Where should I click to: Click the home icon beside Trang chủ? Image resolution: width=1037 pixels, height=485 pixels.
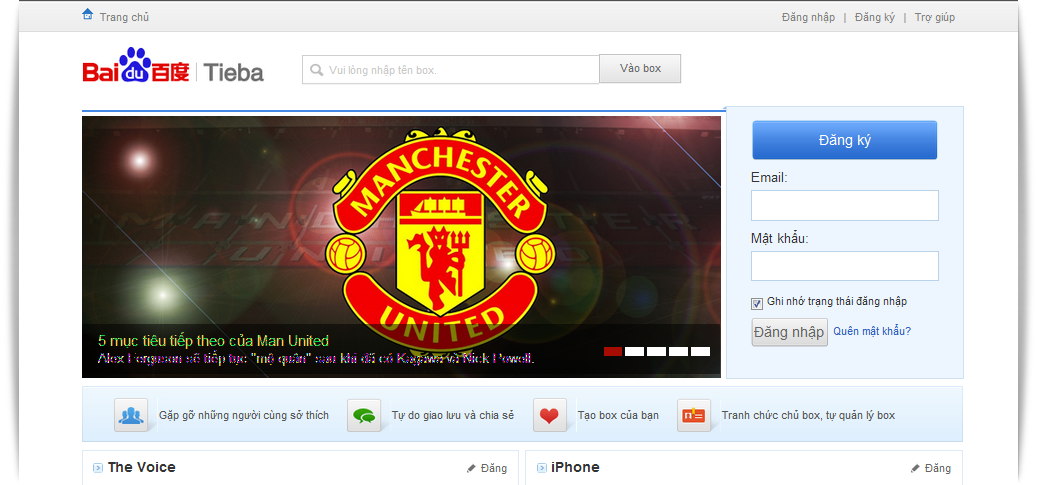click(x=87, y=14)
